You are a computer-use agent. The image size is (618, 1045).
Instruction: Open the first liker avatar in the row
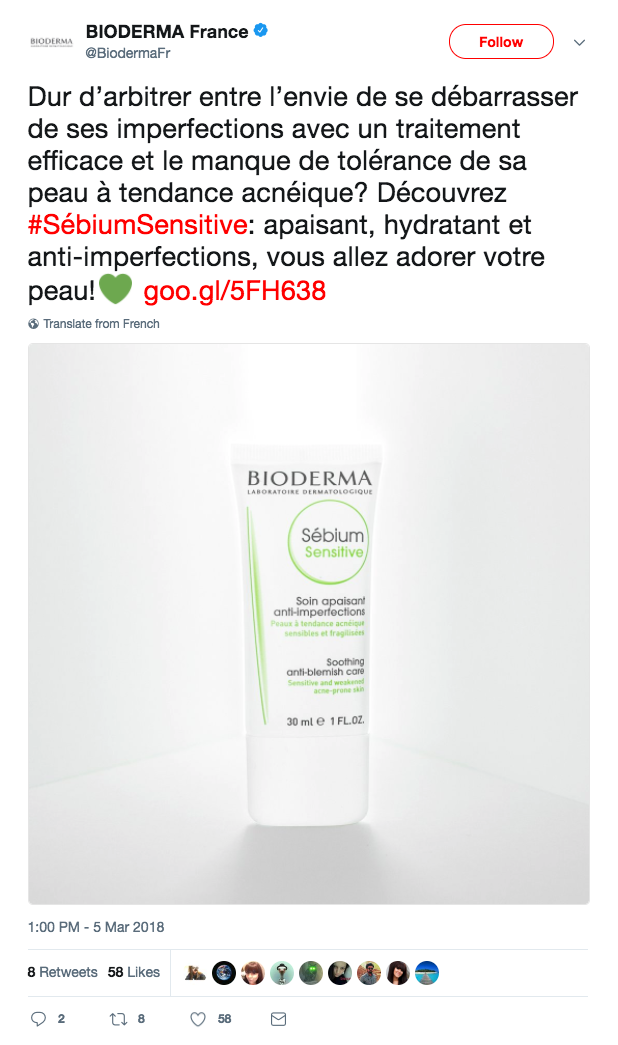click(195, 973)
